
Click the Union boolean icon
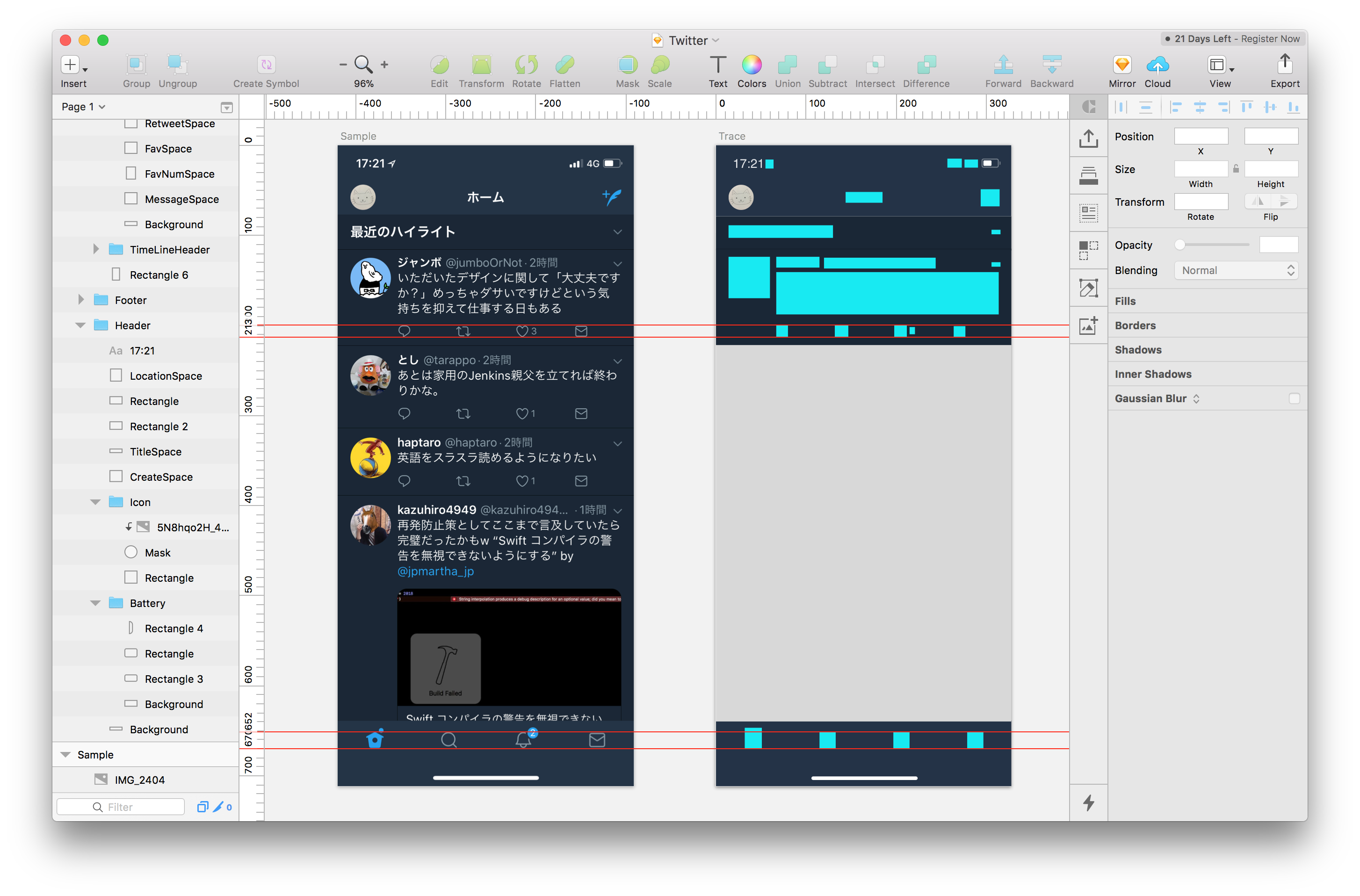coord(788,65)
